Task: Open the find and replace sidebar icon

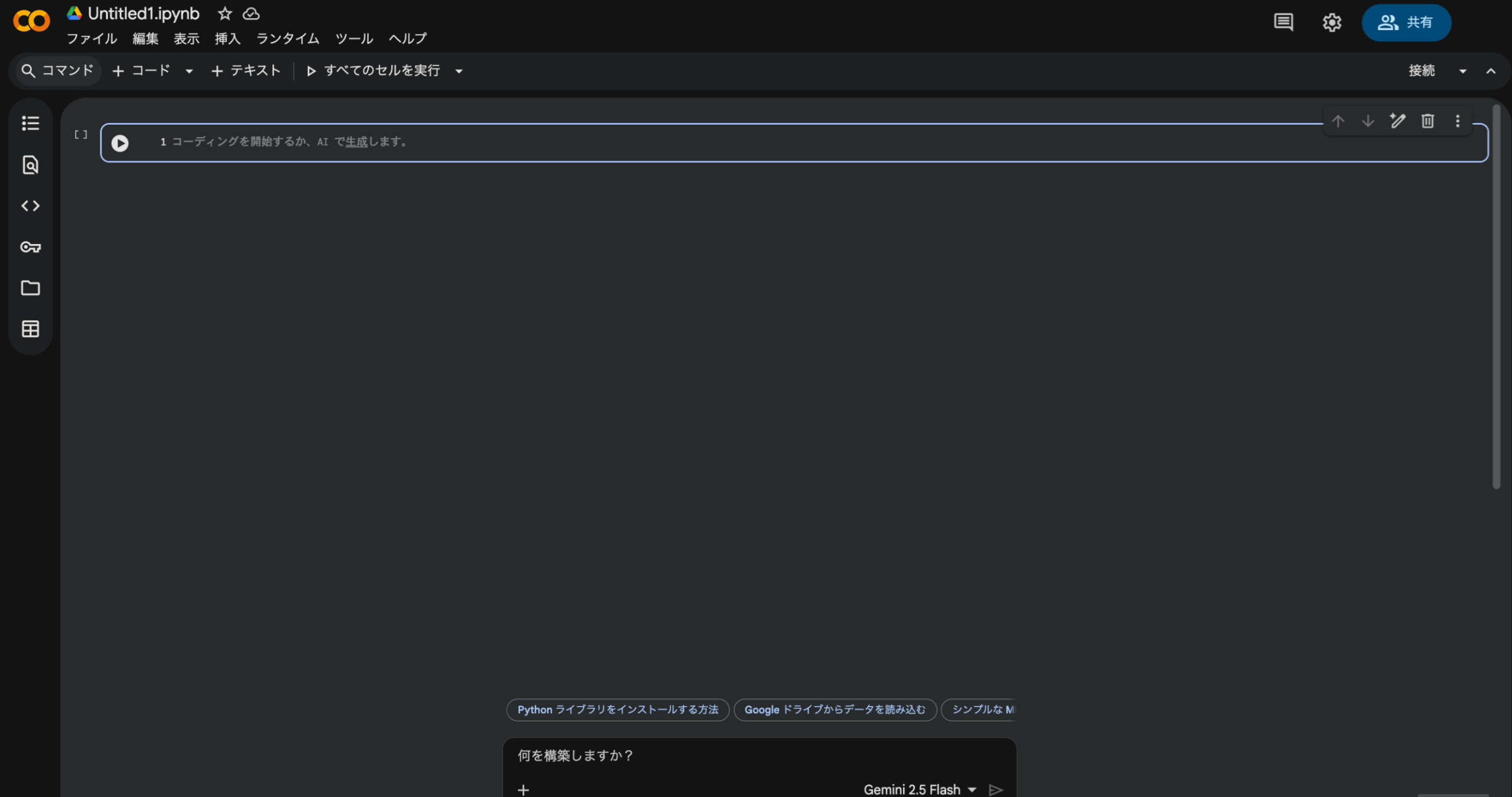Action: click(30, 164)
